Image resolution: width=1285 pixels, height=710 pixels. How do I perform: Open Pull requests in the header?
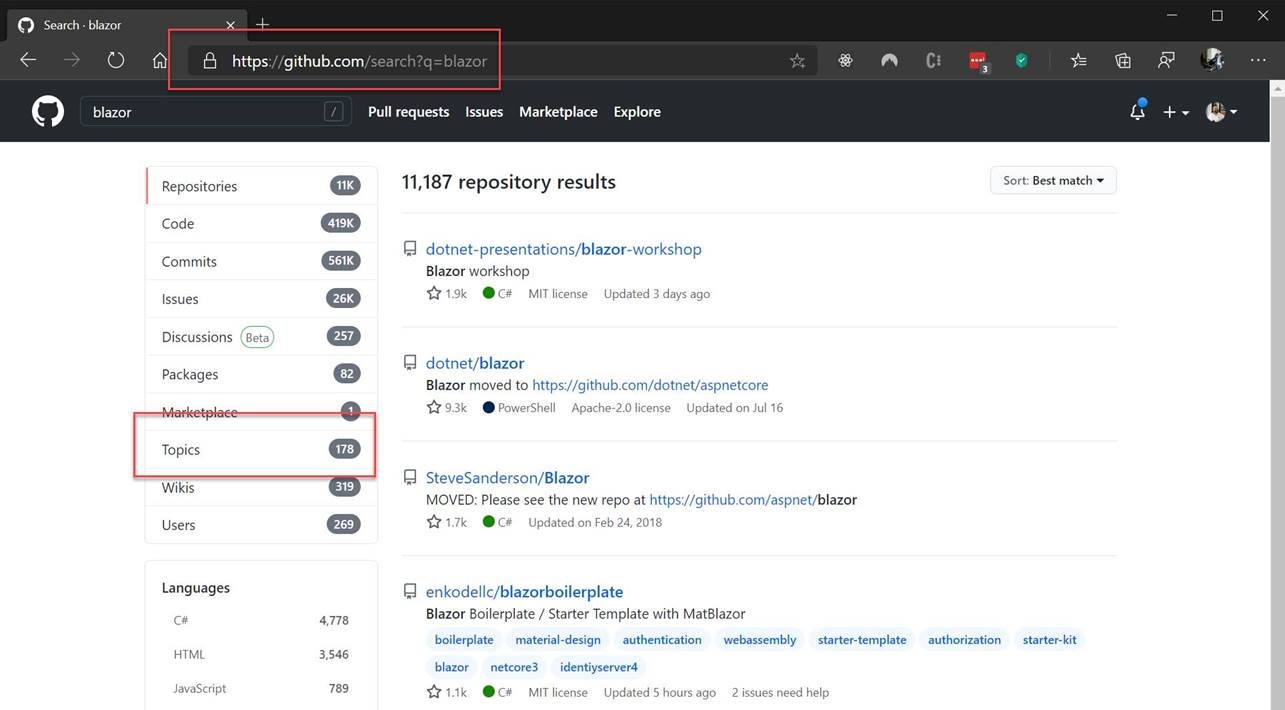pyautogui.click(x=408, y=112)
